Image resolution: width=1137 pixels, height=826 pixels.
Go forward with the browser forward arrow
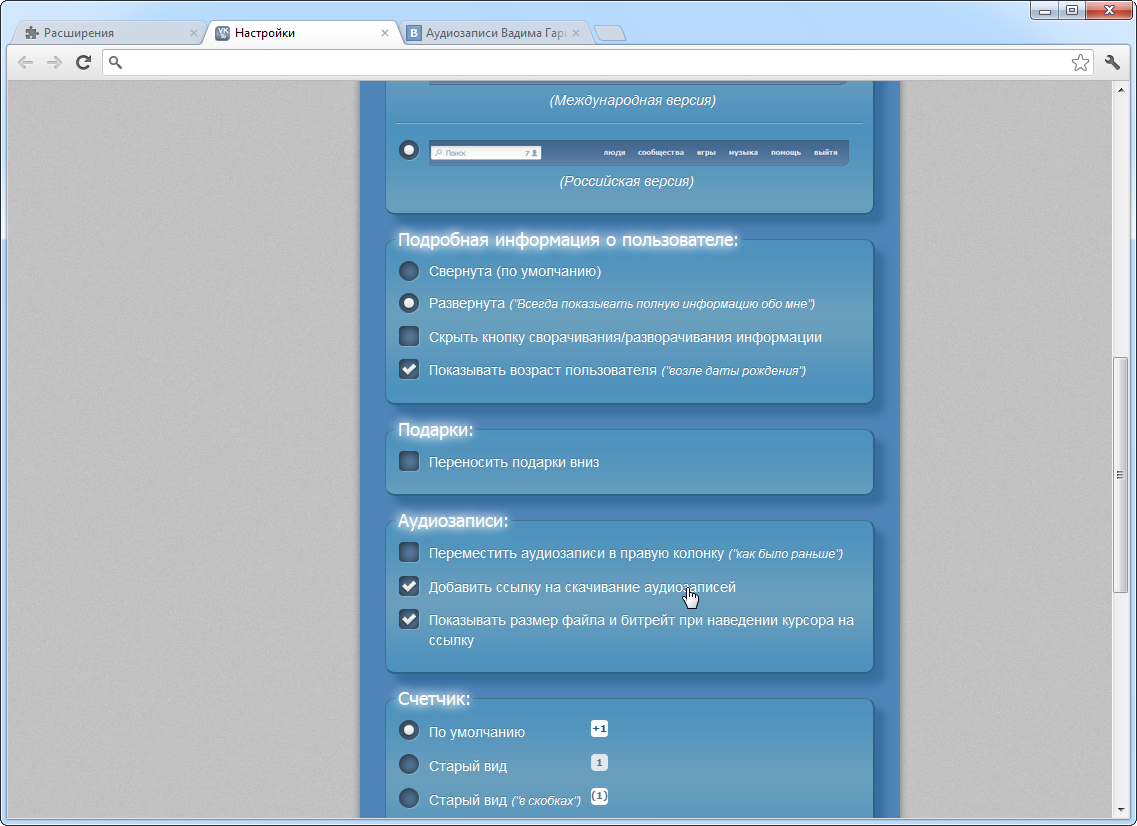click(x=54, y=62)
